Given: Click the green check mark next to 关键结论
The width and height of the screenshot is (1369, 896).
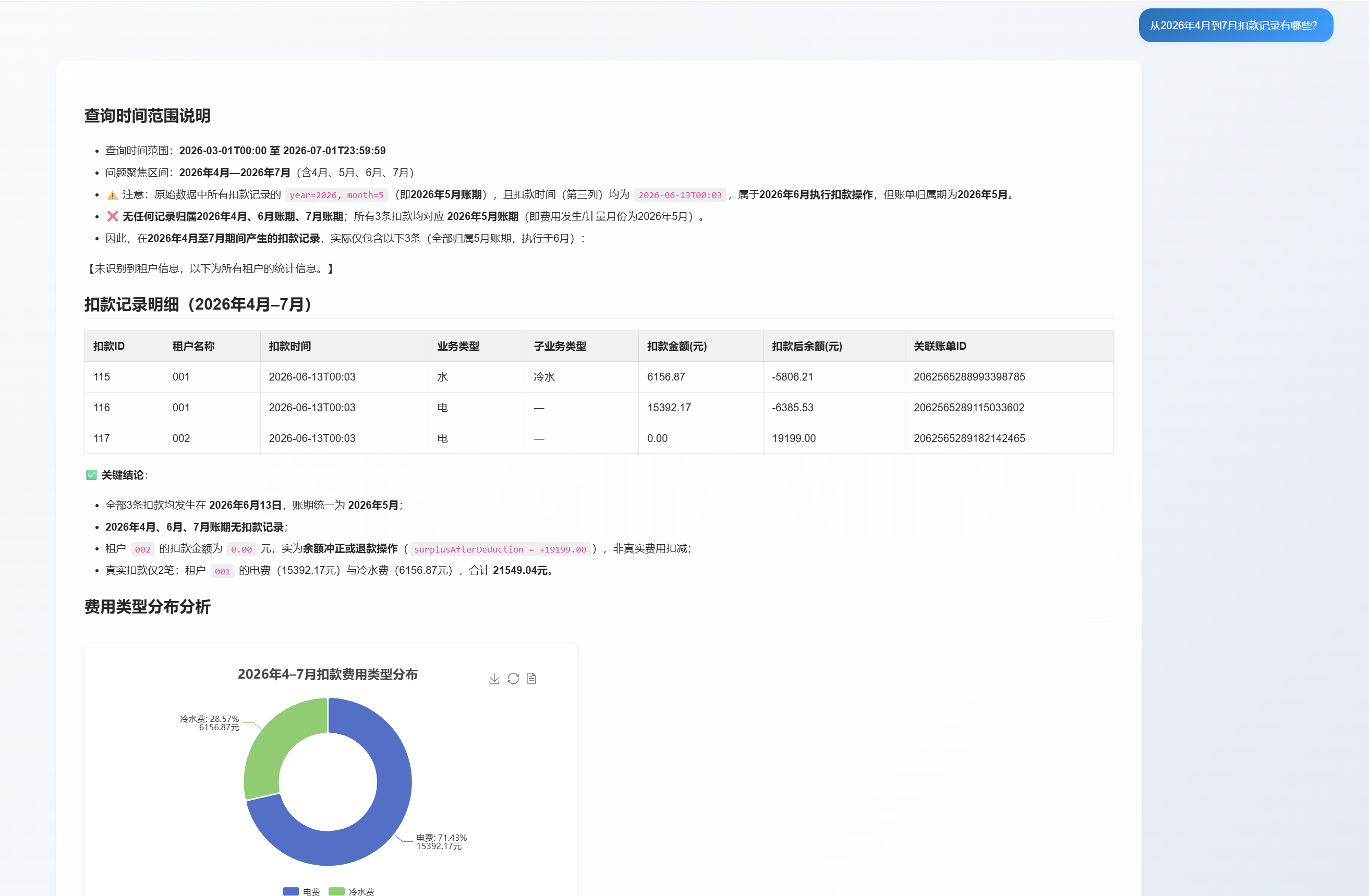Looking at the screenshot, I should tap(91, 475).
